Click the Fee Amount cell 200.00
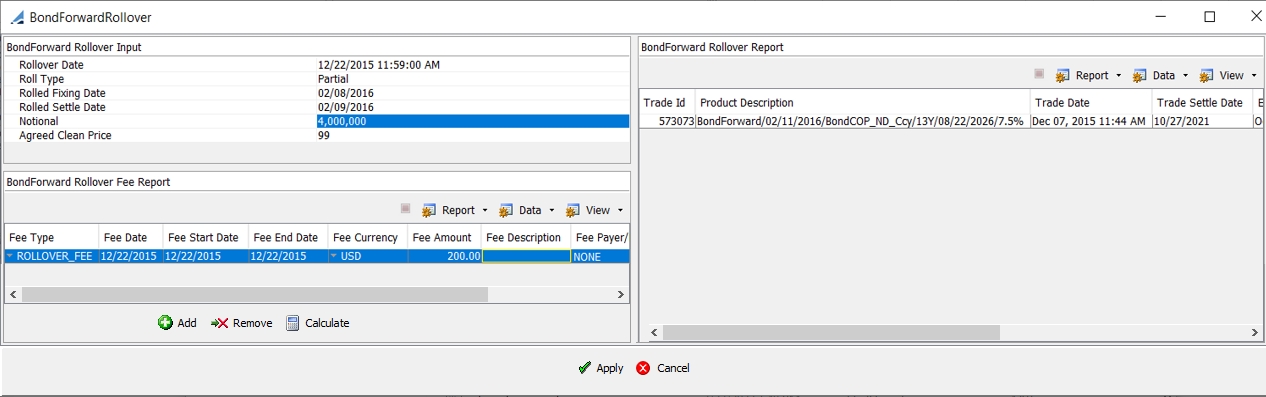This screenshot has height=397, width=1266. [x=444, y=256]
